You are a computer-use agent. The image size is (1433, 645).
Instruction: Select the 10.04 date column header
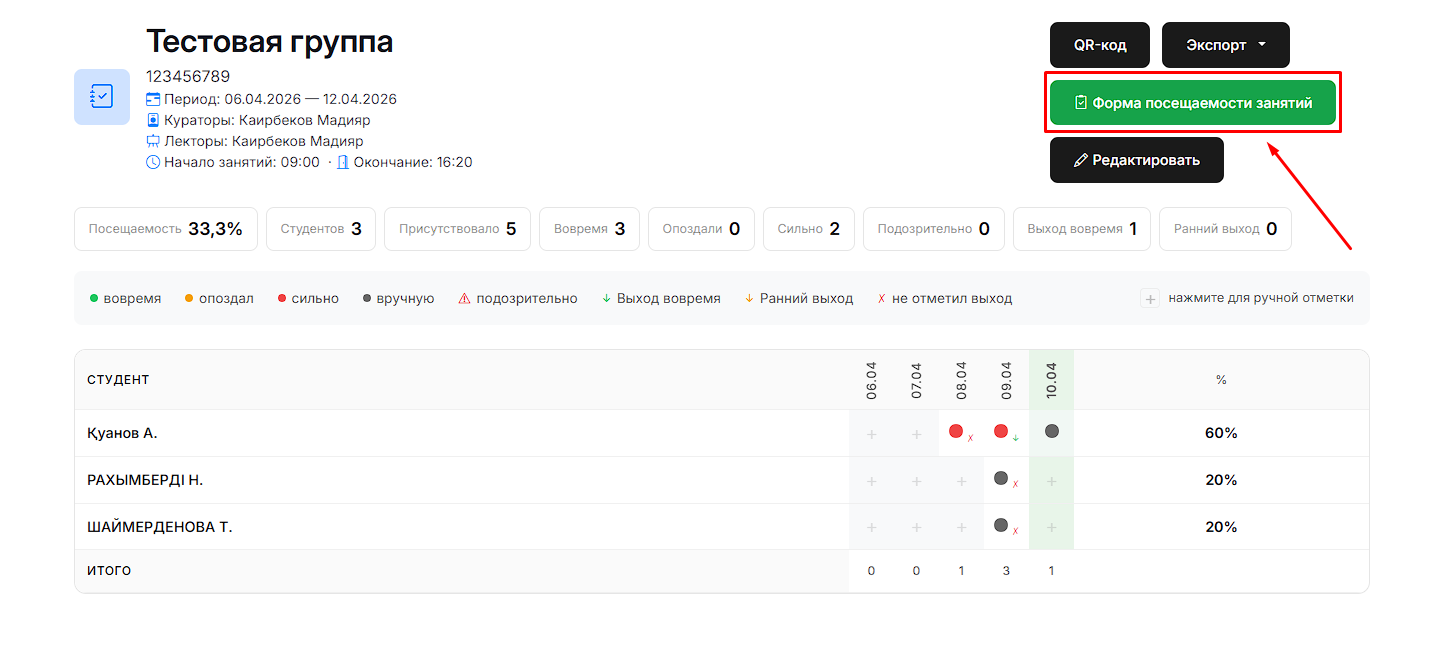pos(1051,380)
